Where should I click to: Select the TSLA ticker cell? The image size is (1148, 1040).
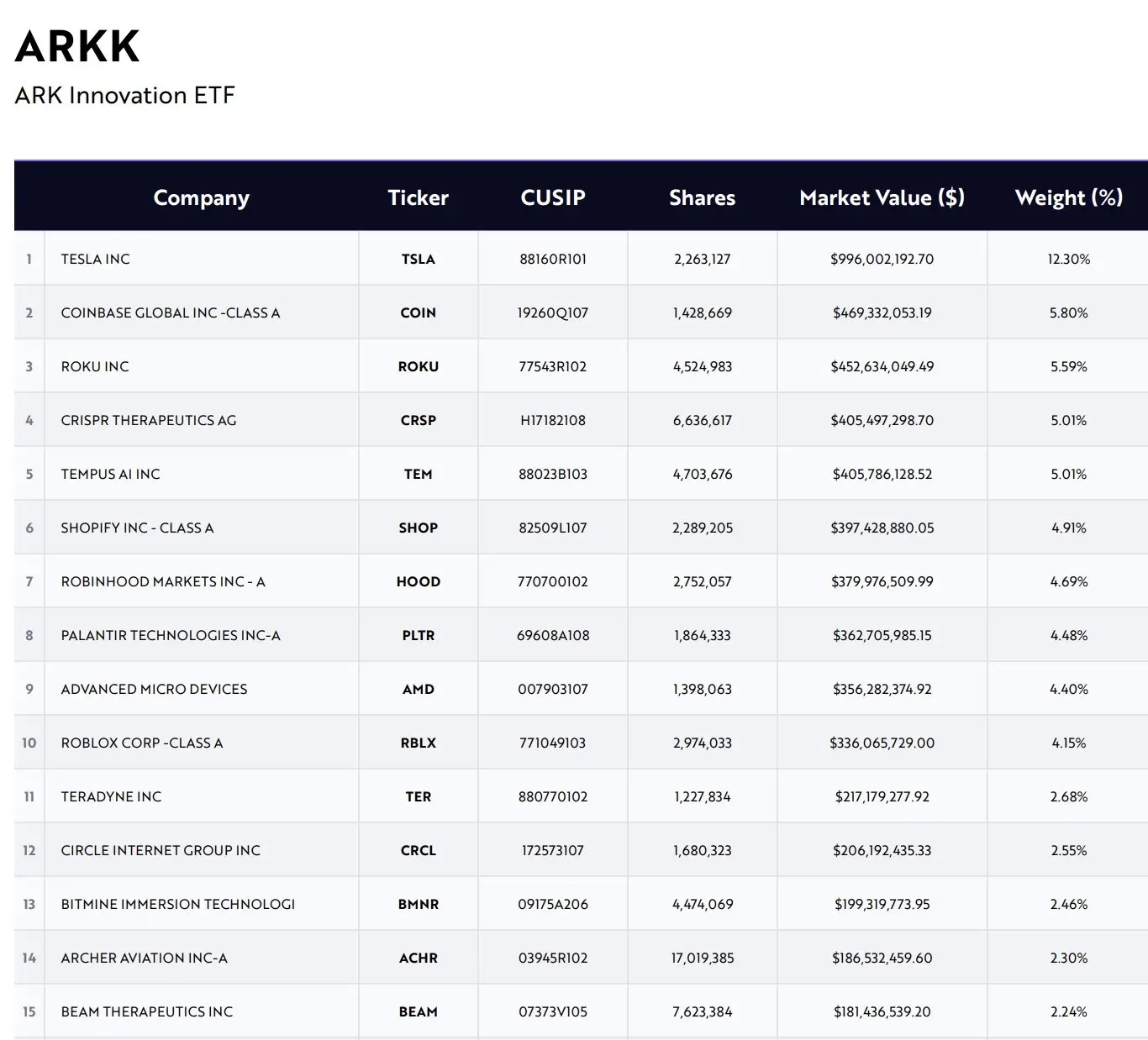pos(418,259)
